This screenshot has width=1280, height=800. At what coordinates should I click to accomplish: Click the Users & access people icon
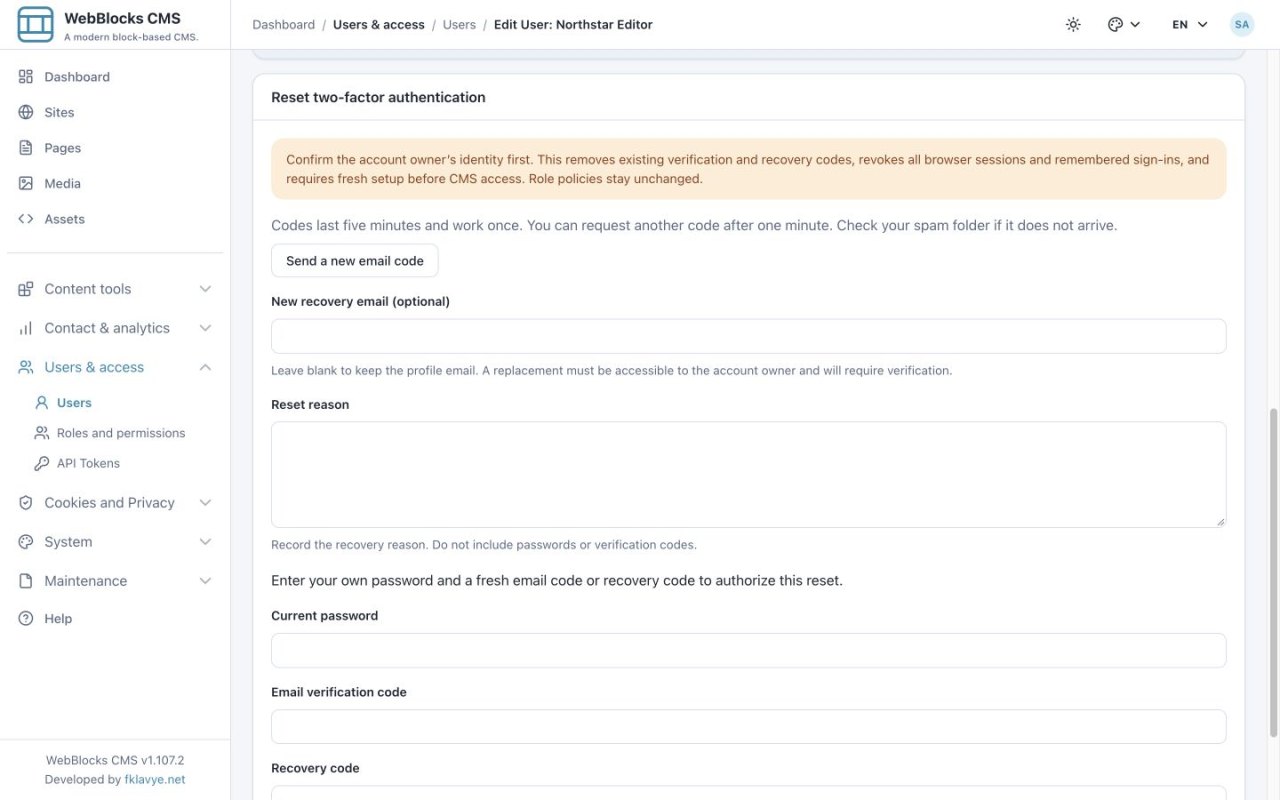pyautogui.click(x=26, y=367)
